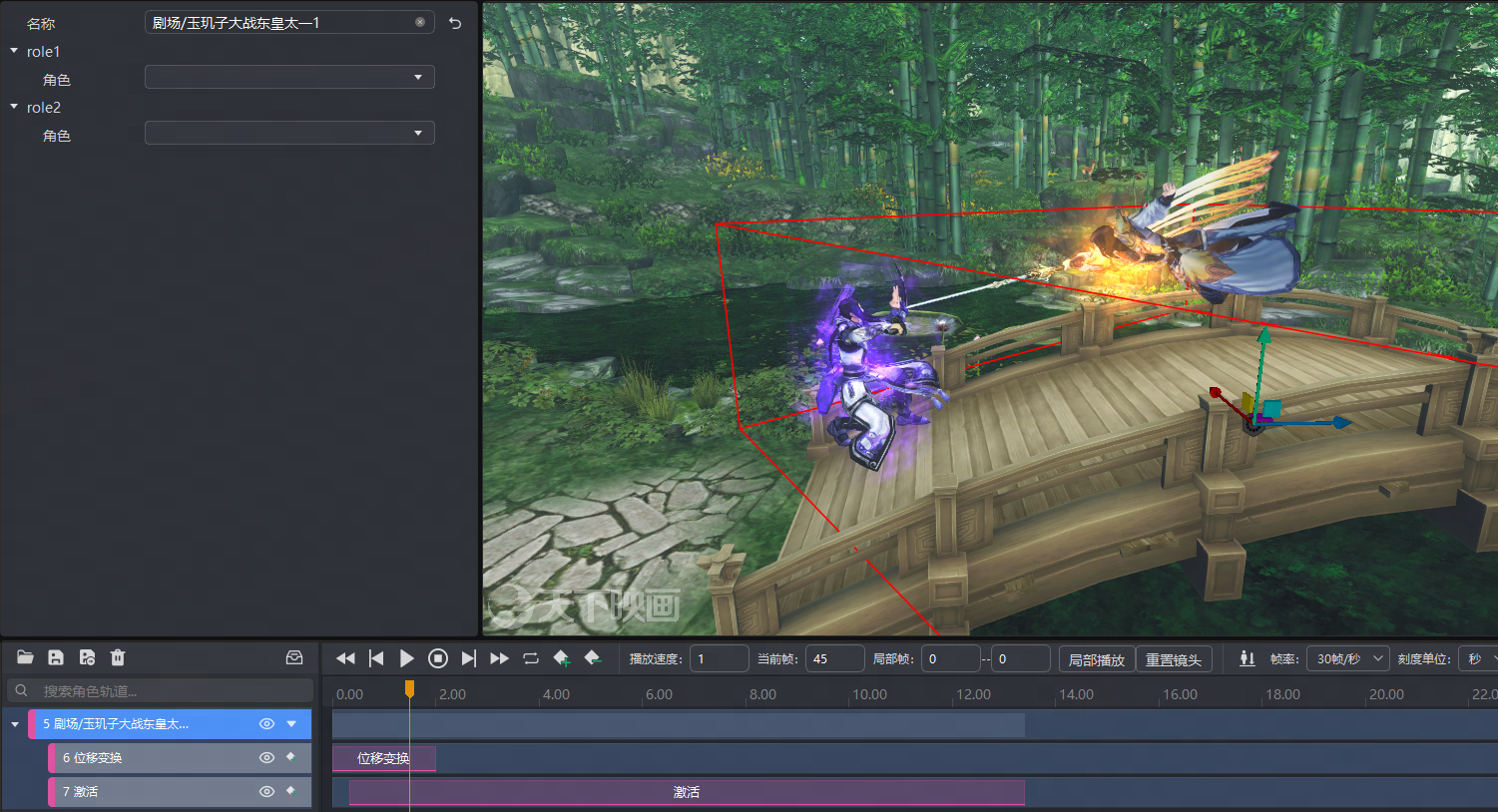The image size is (1498, 812).
Task: Select the 激活 clip on the timeline
Action: coord(687,792)
